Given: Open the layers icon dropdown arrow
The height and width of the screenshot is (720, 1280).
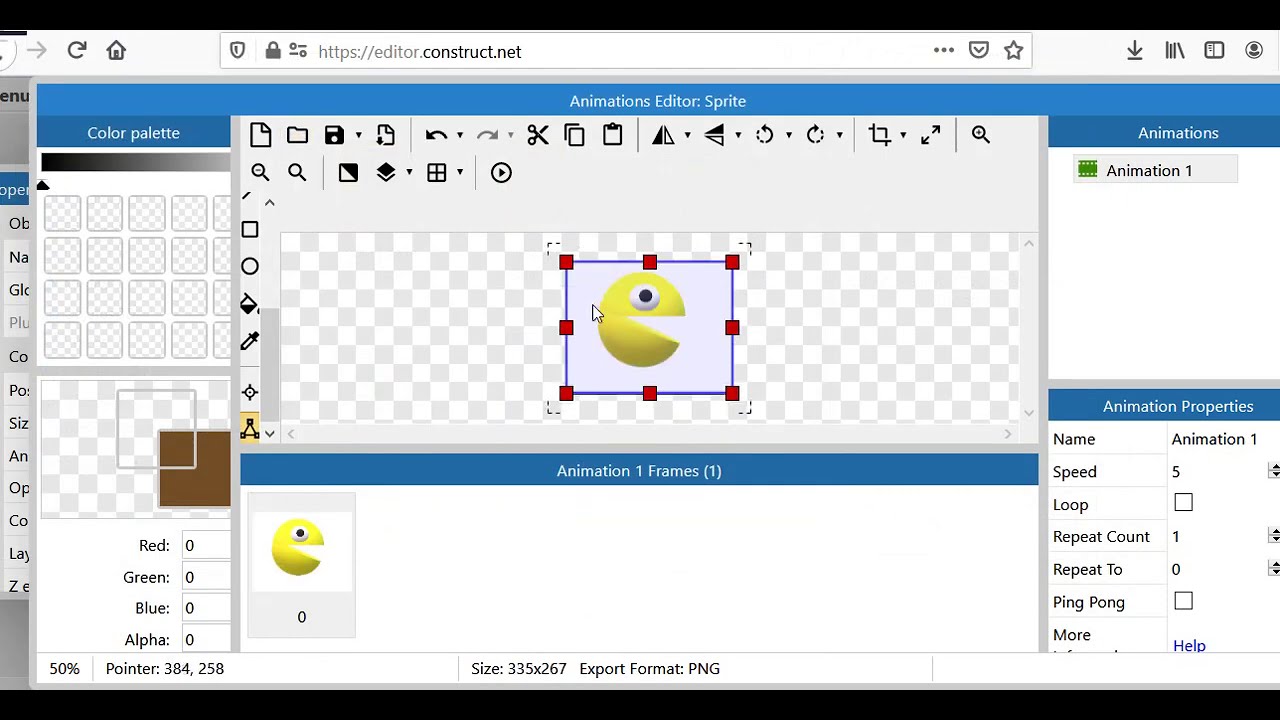Looking at the screenshot, I should pos(409,174).
